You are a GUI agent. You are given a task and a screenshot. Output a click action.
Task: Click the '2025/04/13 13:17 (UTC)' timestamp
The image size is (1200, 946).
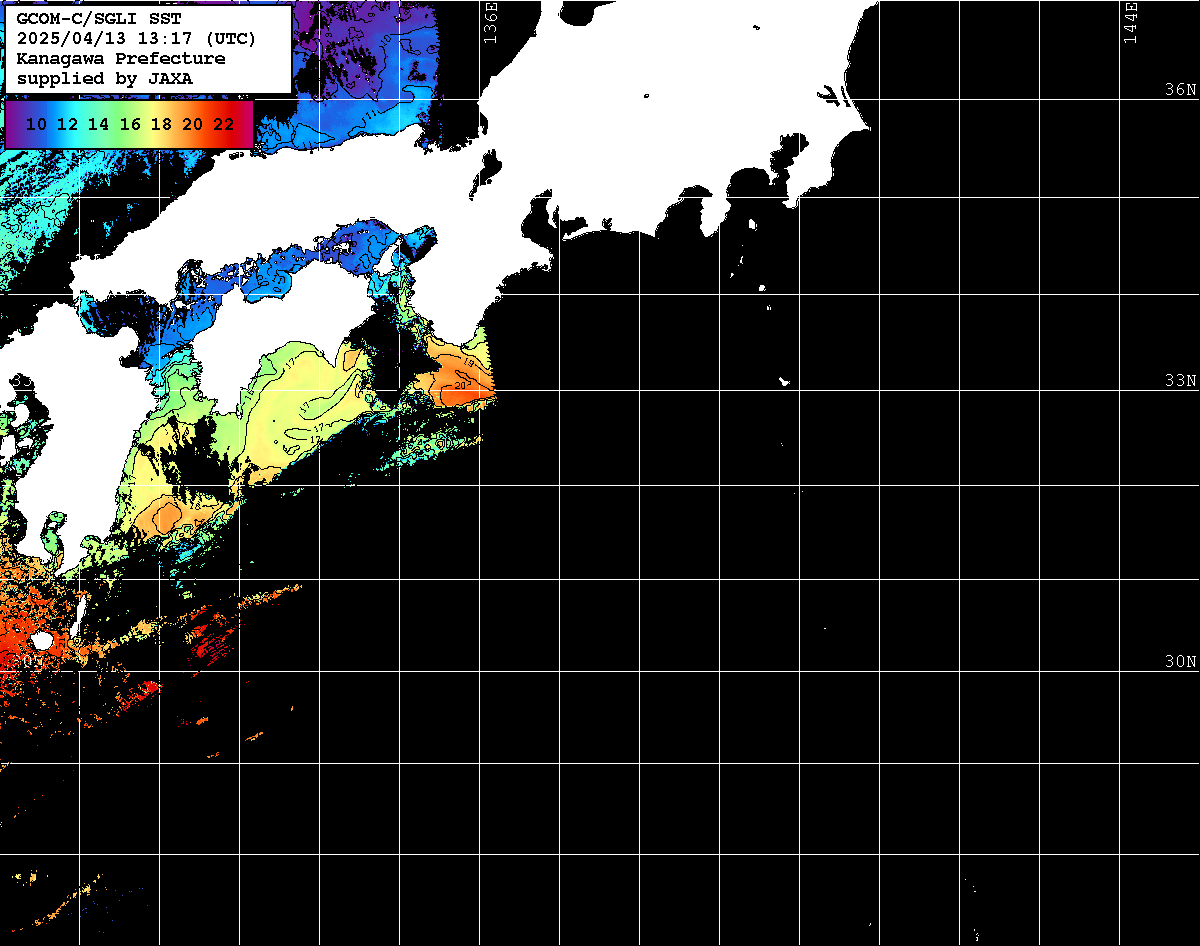tap(136, 39)
